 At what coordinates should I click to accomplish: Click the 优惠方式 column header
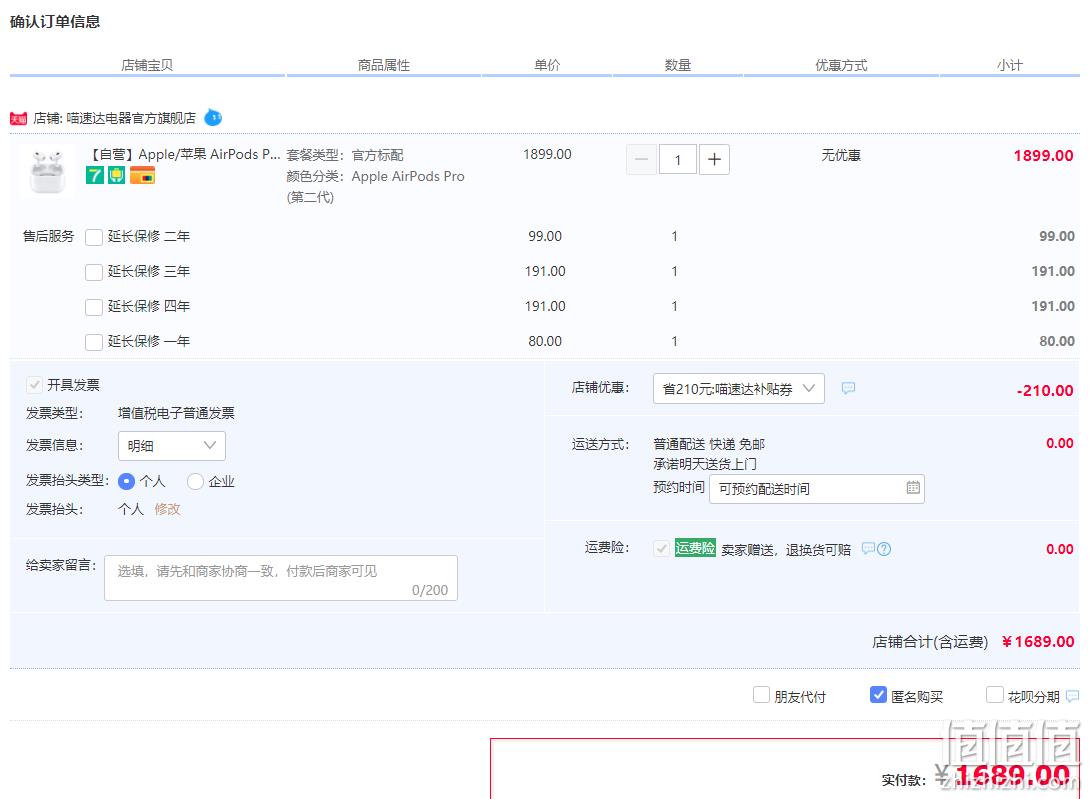coord(841,65)
